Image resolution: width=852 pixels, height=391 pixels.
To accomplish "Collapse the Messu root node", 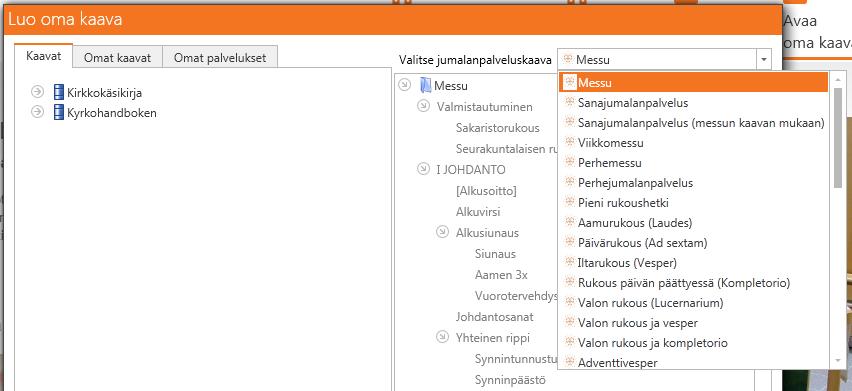I will point(404,85).
